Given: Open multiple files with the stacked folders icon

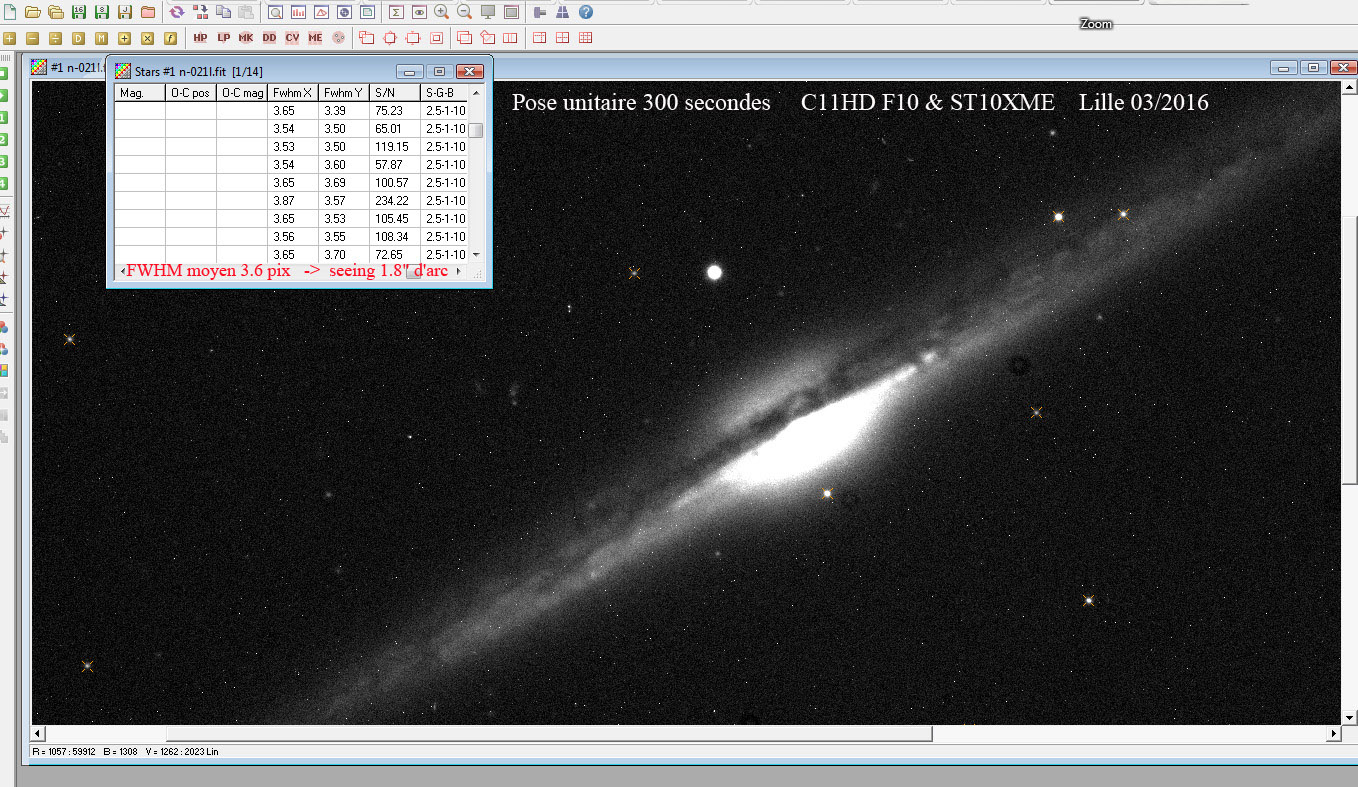Looking at the screenshot, I should click(x=56, y=12).
